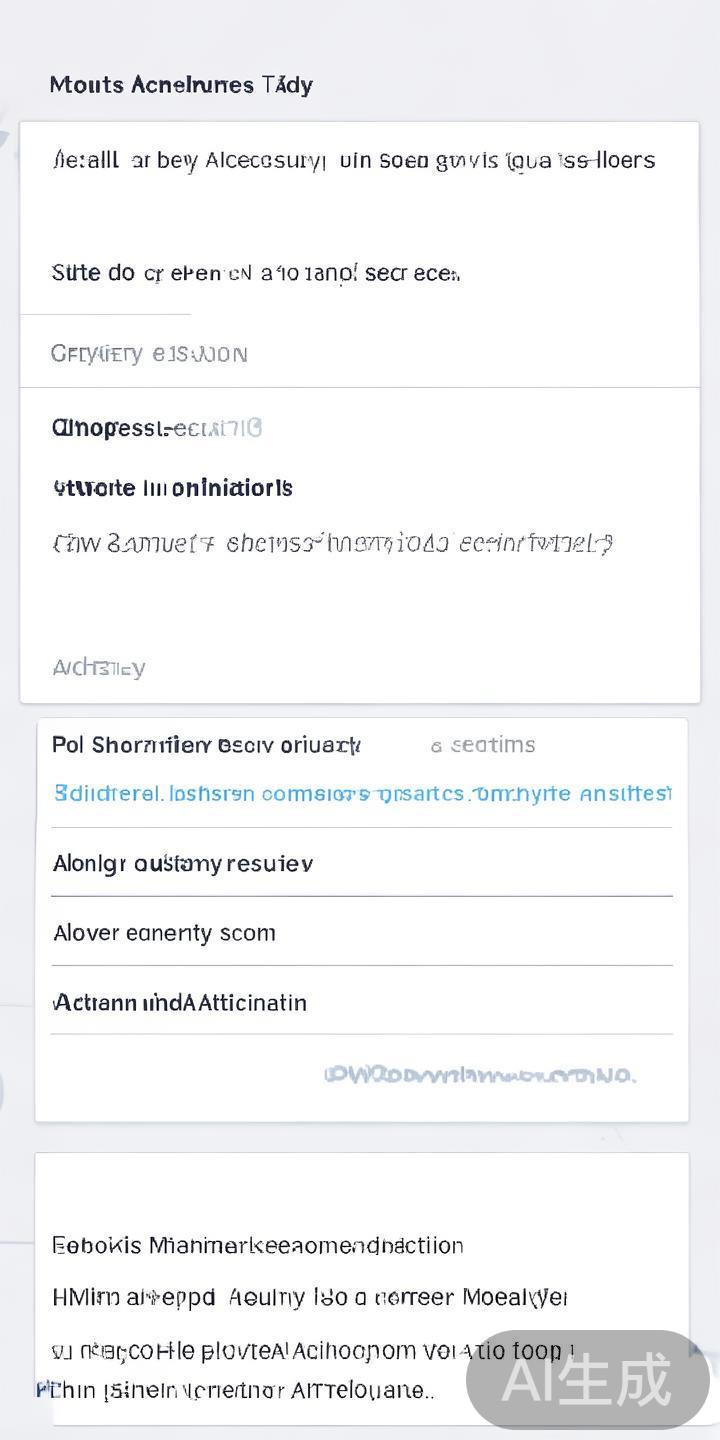Click the "Mouts Acnelrunes Tády" page title
720x1440 pixels.
tap(181, 85)
